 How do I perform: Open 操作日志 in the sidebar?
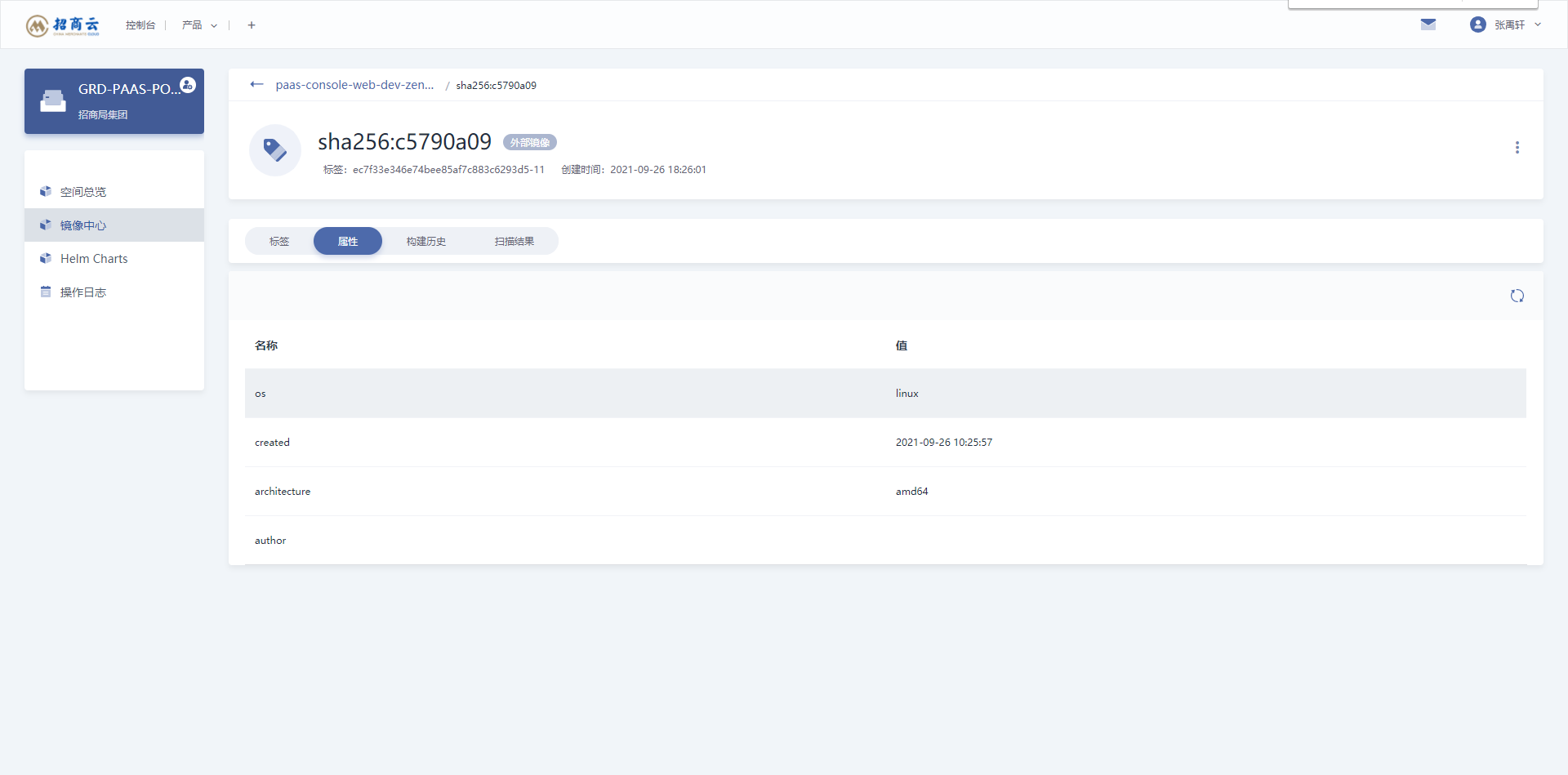point(114,292)
